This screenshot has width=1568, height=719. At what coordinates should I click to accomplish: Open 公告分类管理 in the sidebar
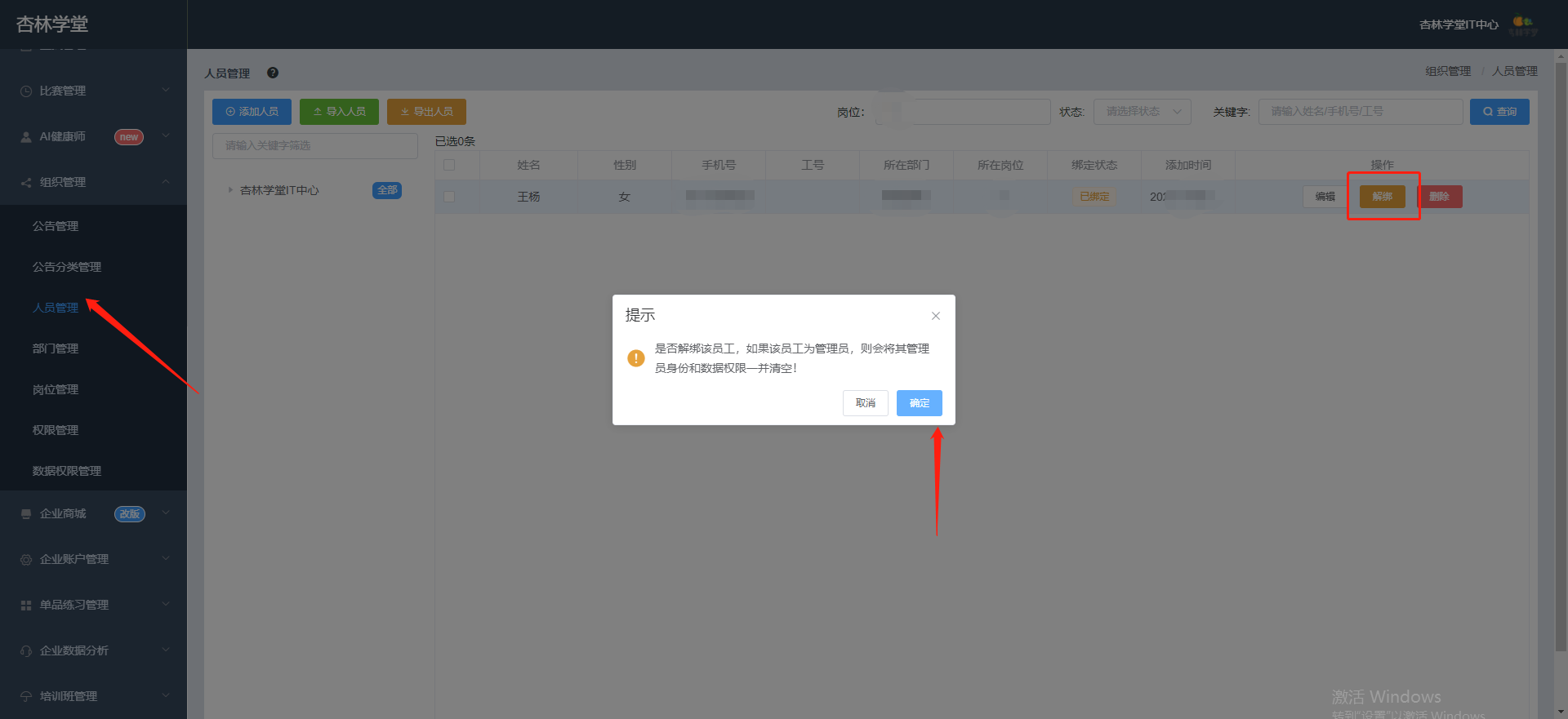[67, 267]
